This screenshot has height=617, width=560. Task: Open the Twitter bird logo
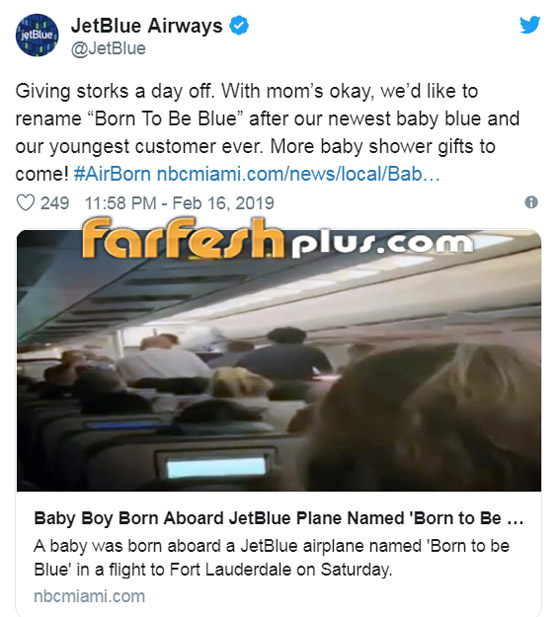pos(530,25)
